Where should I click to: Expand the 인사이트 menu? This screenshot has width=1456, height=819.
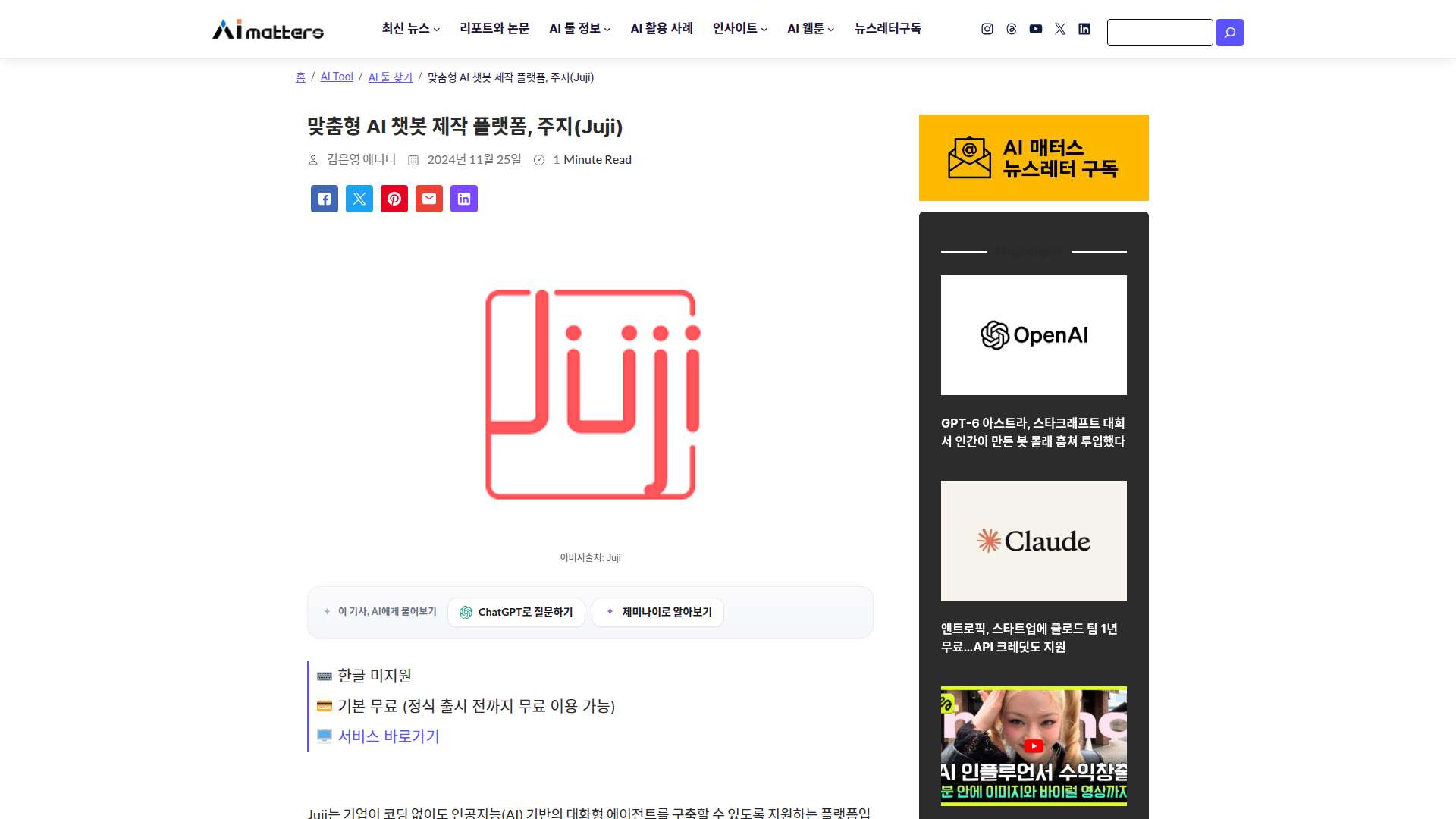(x=739, y=29)
